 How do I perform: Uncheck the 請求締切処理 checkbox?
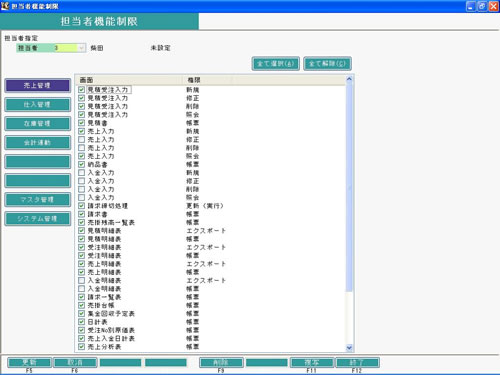pyautogui.click(x=81, y=206)
